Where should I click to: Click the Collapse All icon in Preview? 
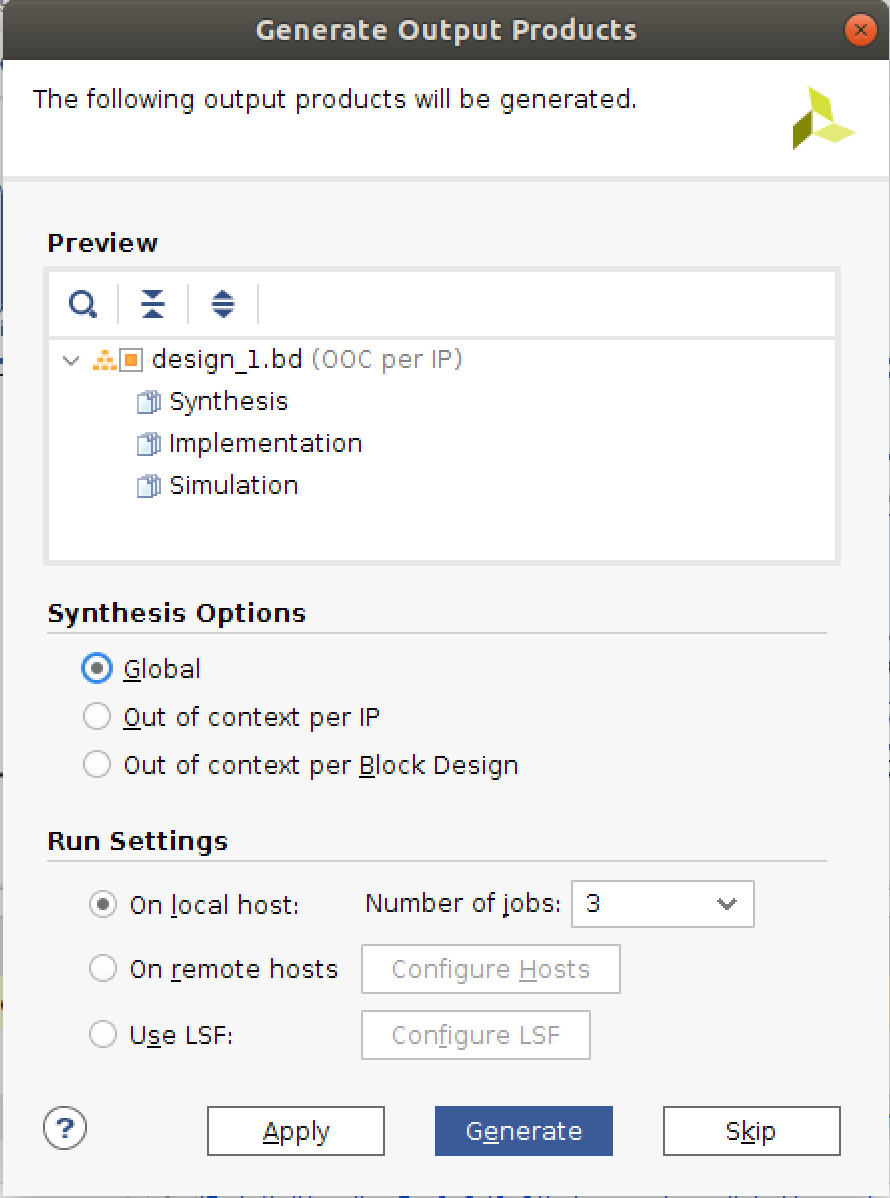click(153, 303)
